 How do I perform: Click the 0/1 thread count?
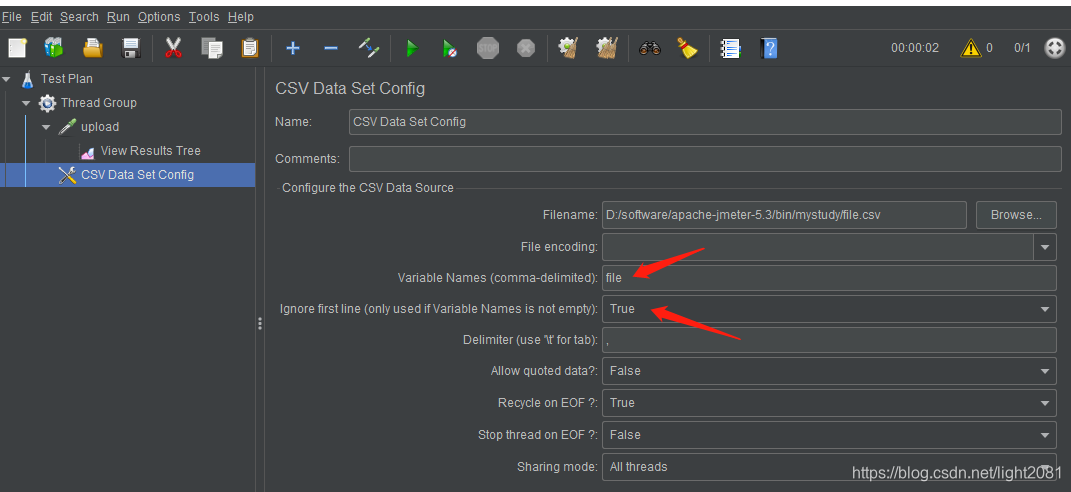[1023, 48]
